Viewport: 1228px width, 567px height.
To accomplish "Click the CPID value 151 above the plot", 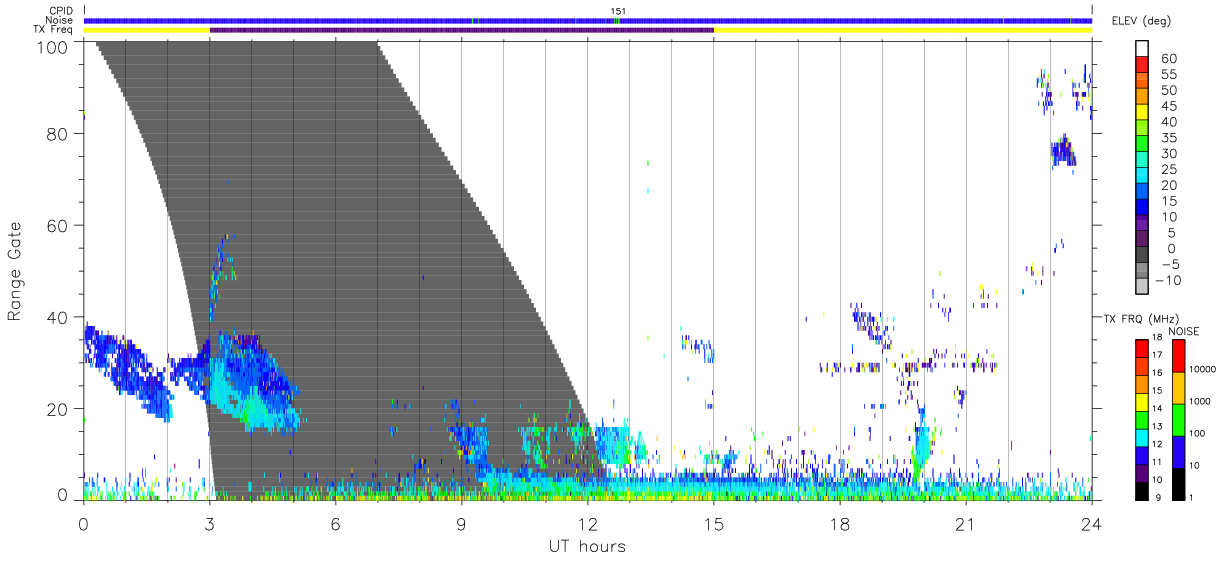I will point(618,11).
